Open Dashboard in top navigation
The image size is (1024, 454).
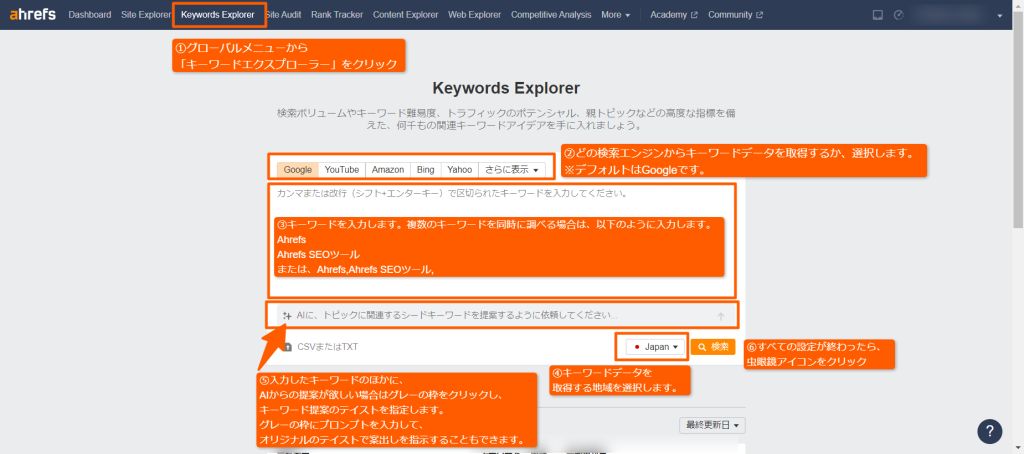pos(89,14)
